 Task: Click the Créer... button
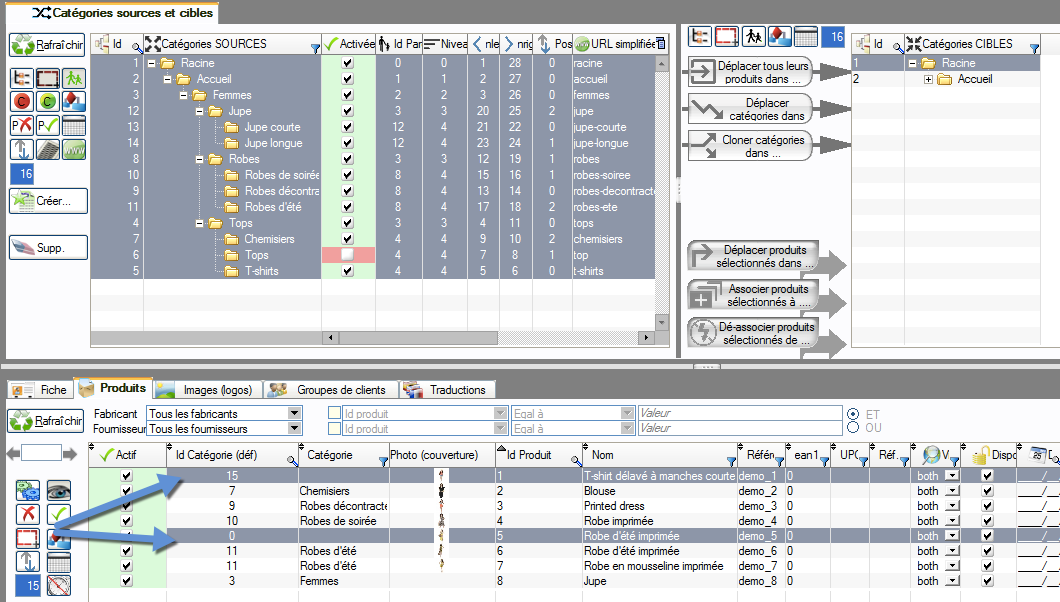[x=48, y=201]
